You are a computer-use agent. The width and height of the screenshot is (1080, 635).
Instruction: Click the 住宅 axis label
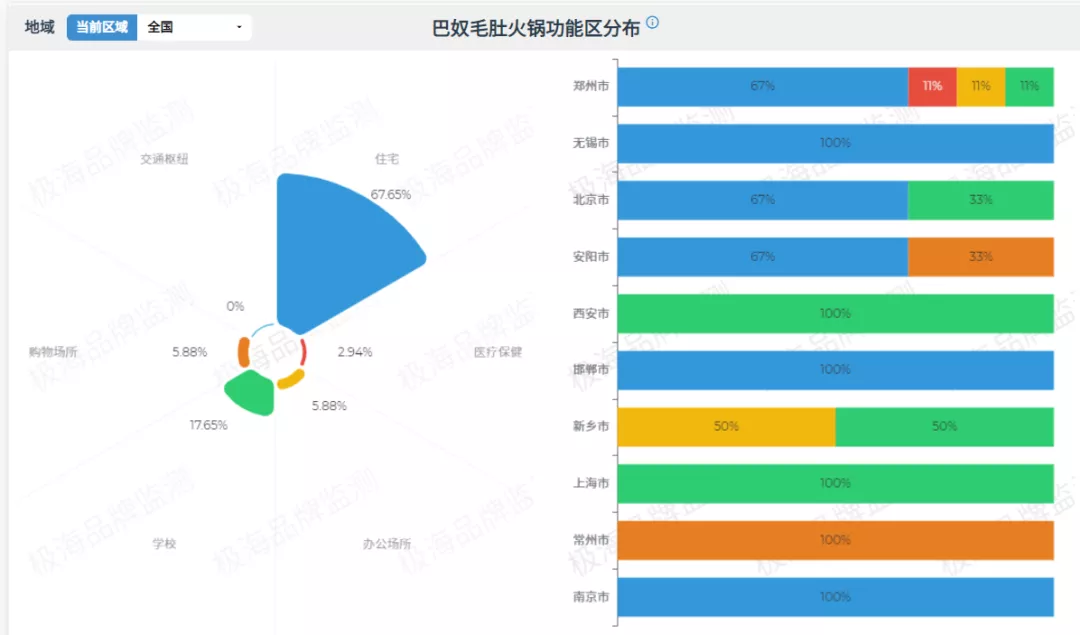(386, 159)
